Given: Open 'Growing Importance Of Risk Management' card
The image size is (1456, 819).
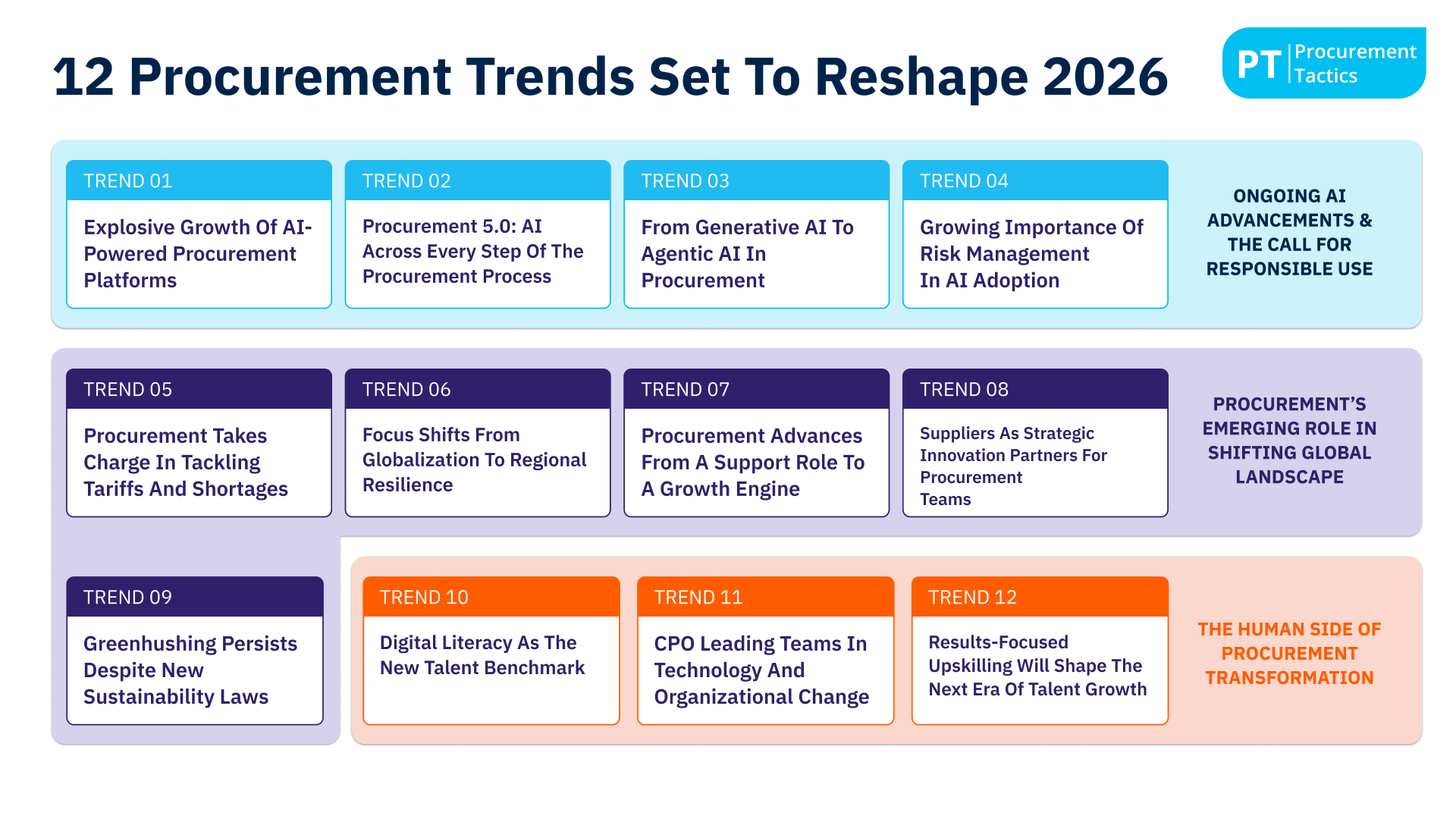Looking at the screenshot, I should [1034, 253].
